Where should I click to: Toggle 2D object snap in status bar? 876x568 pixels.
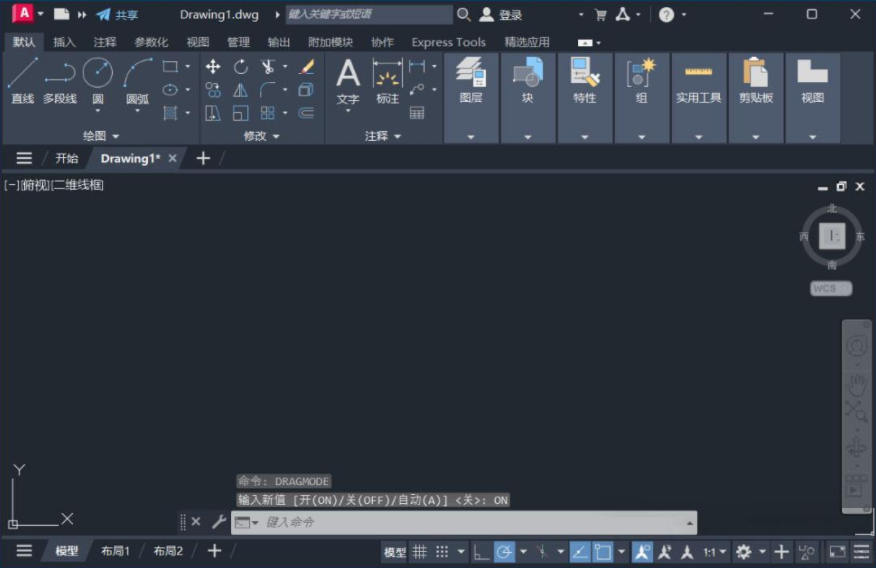coord(603,552)
